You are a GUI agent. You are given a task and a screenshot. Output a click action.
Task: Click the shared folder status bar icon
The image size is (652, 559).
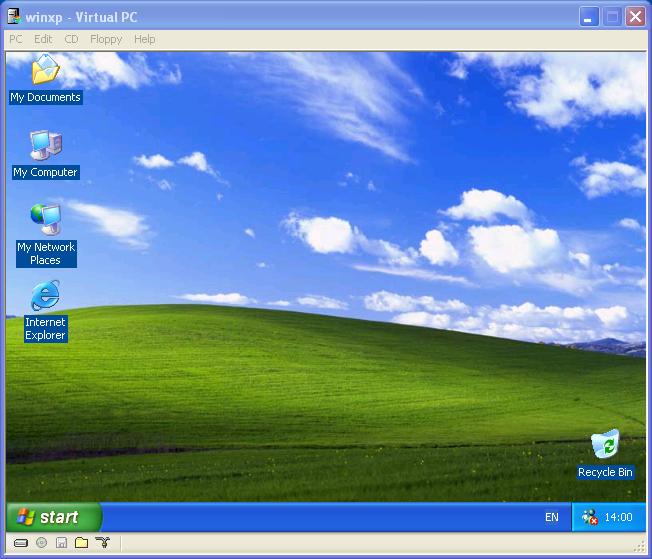tap(82, 542)
